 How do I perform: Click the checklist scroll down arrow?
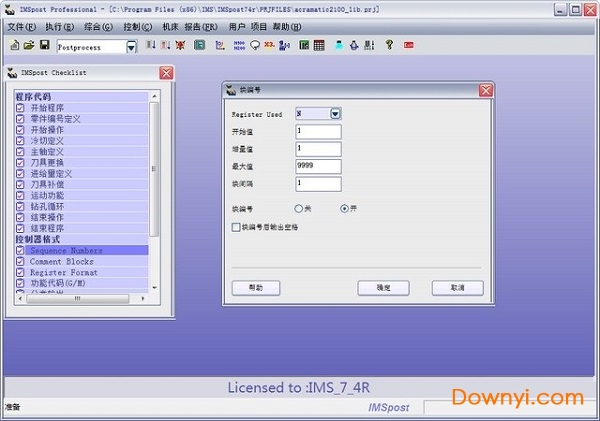tap(155, 287)
